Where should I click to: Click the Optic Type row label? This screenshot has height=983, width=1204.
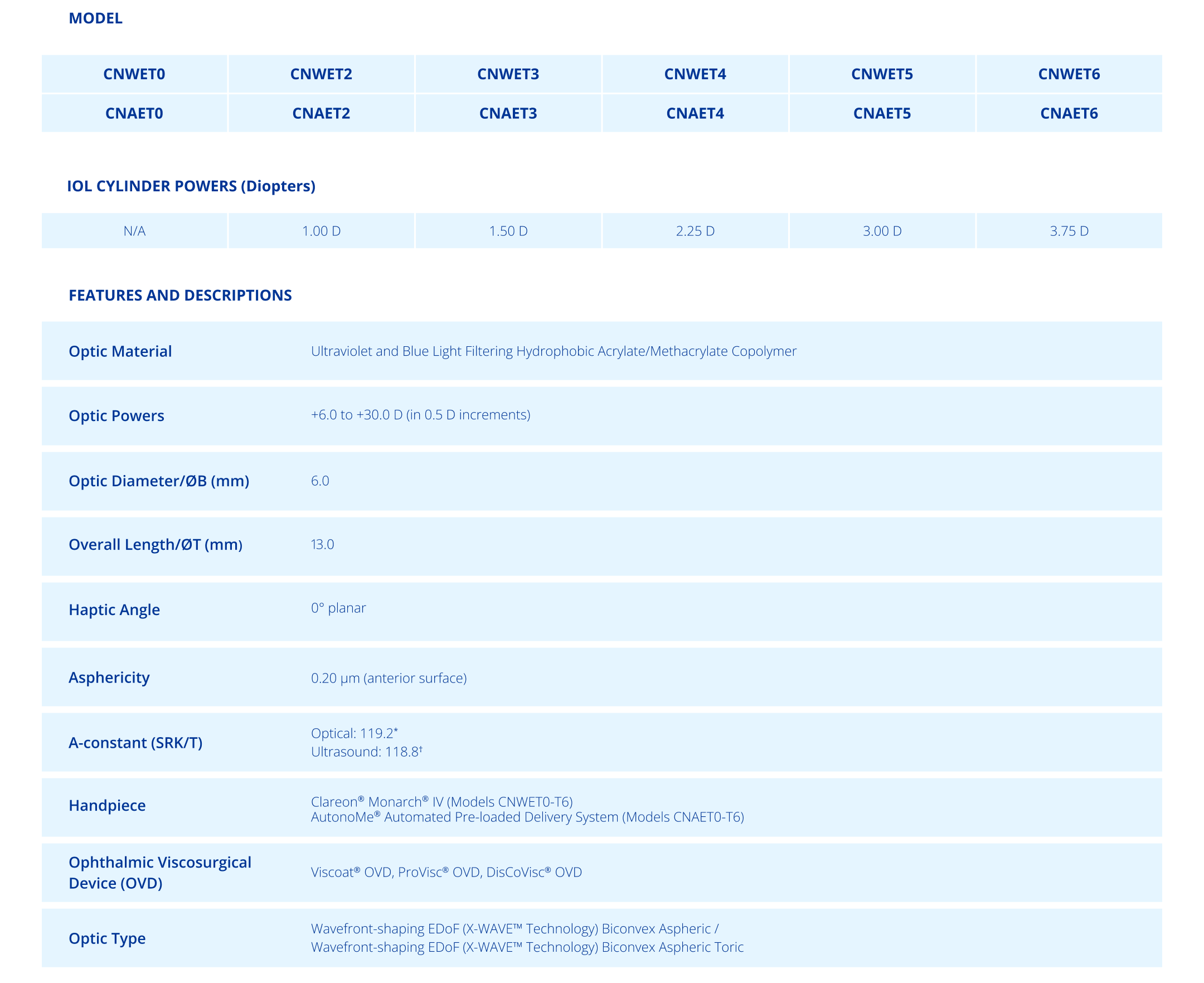click(x=106, y=938)
